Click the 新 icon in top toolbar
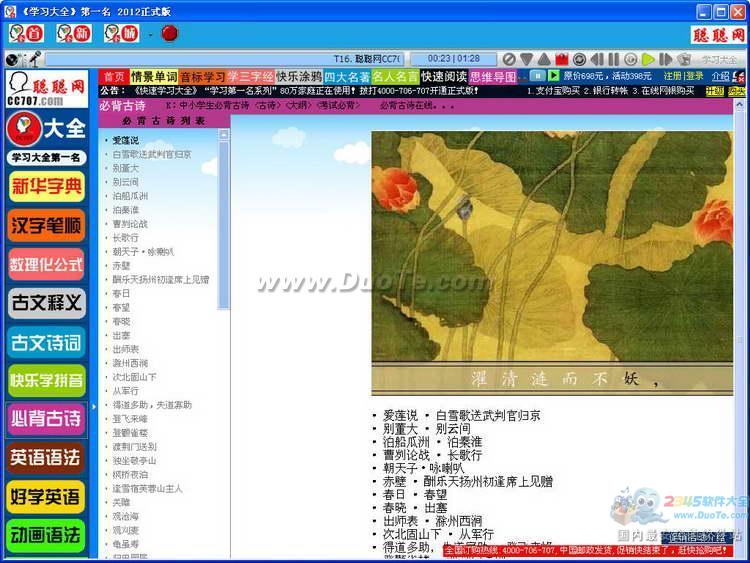 [74, 33]
